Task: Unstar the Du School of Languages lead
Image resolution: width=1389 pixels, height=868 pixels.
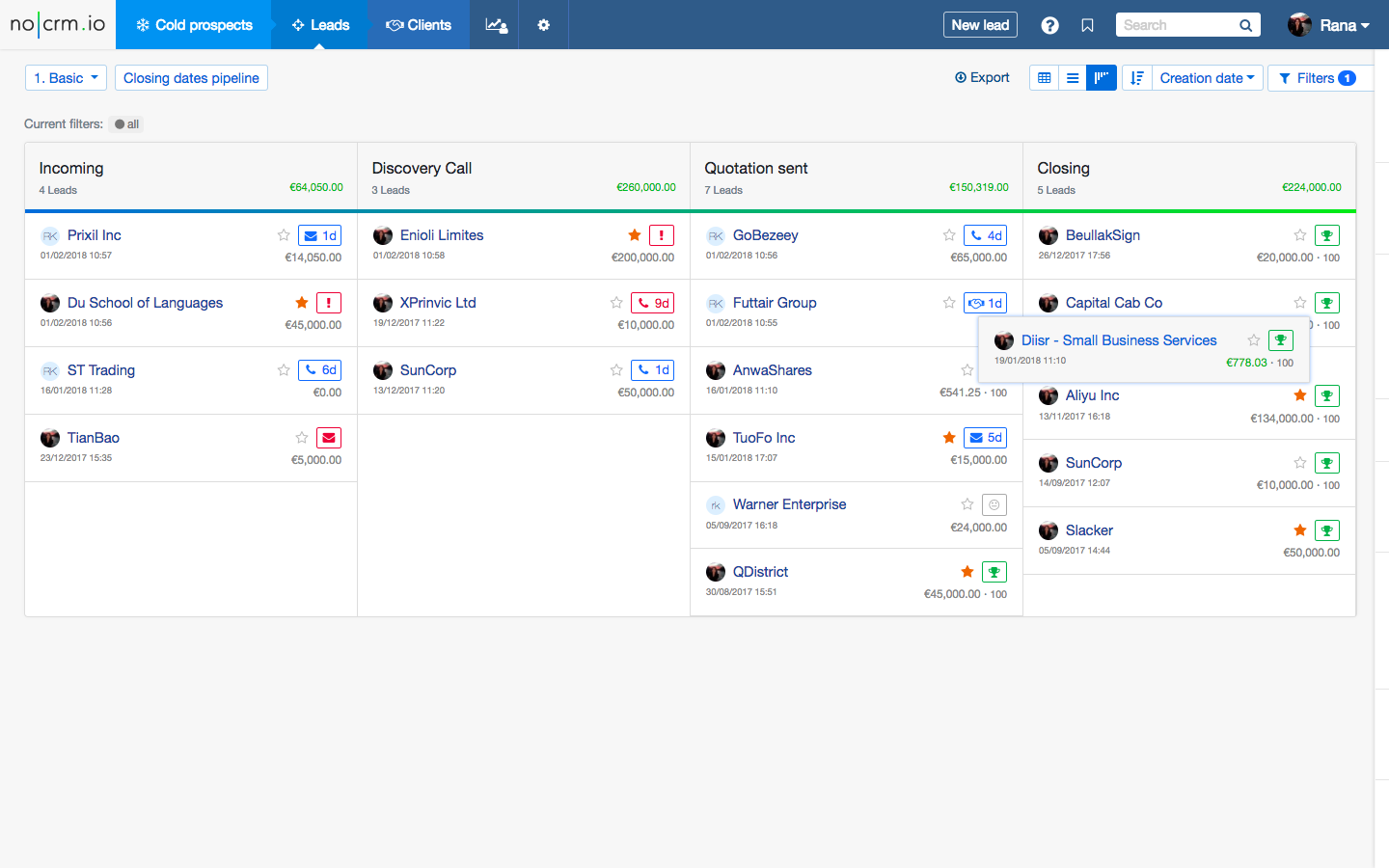Action: [x=302, y=303]
